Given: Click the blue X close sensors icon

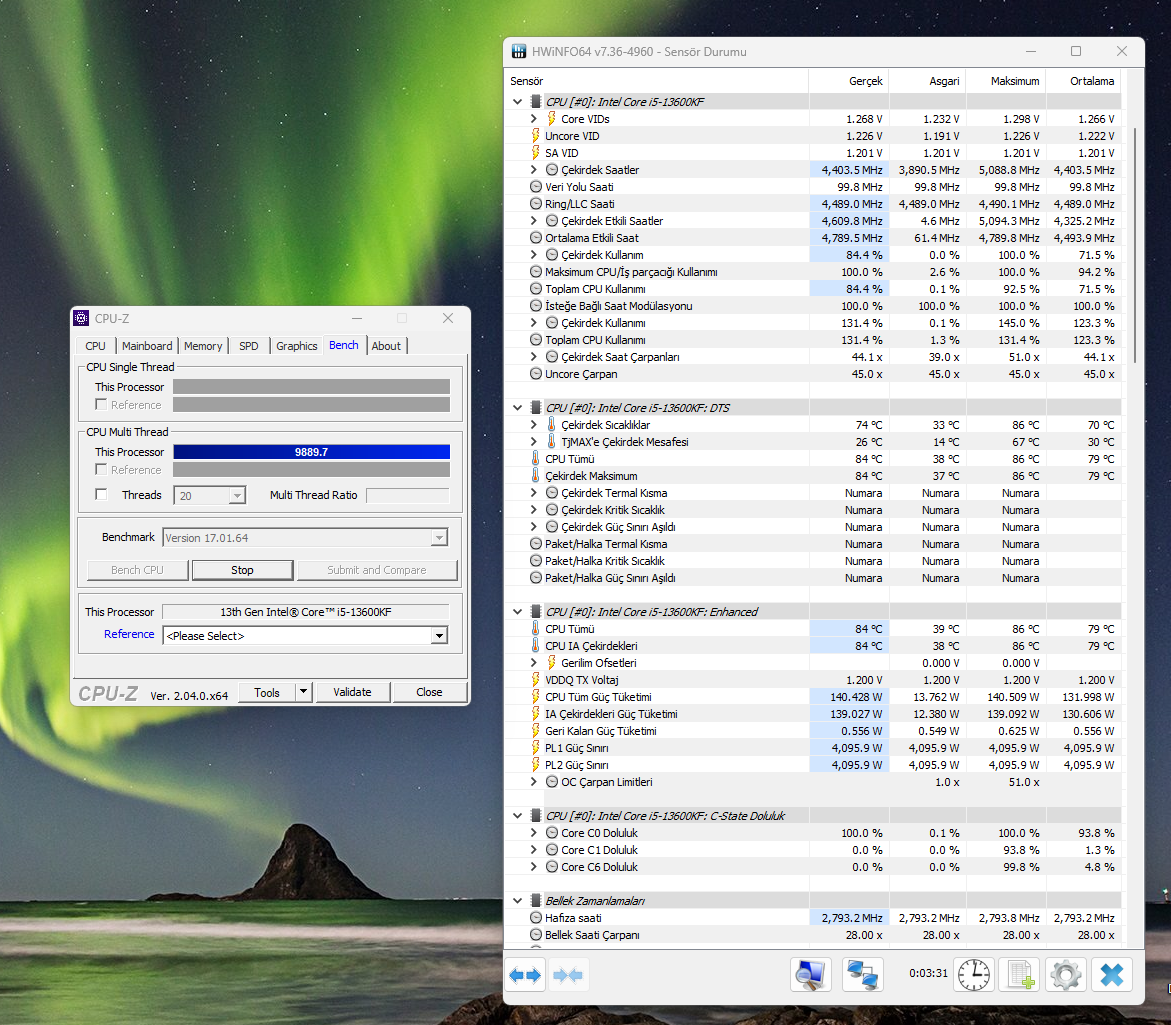Looking at the screenshot, I should [x=1112, y=975].
